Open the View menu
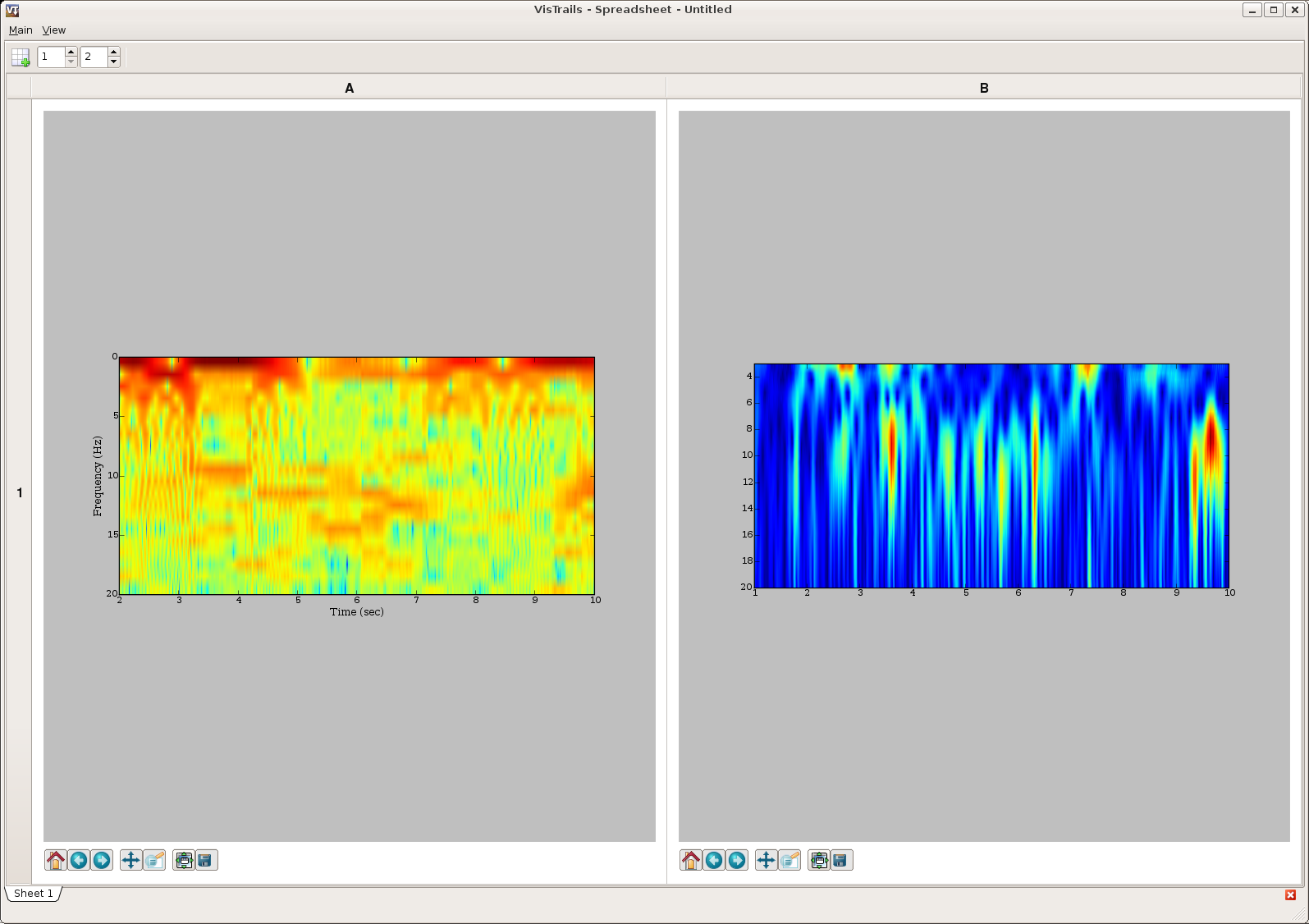This screenshot has height=924, width=1309. point(54,30)
